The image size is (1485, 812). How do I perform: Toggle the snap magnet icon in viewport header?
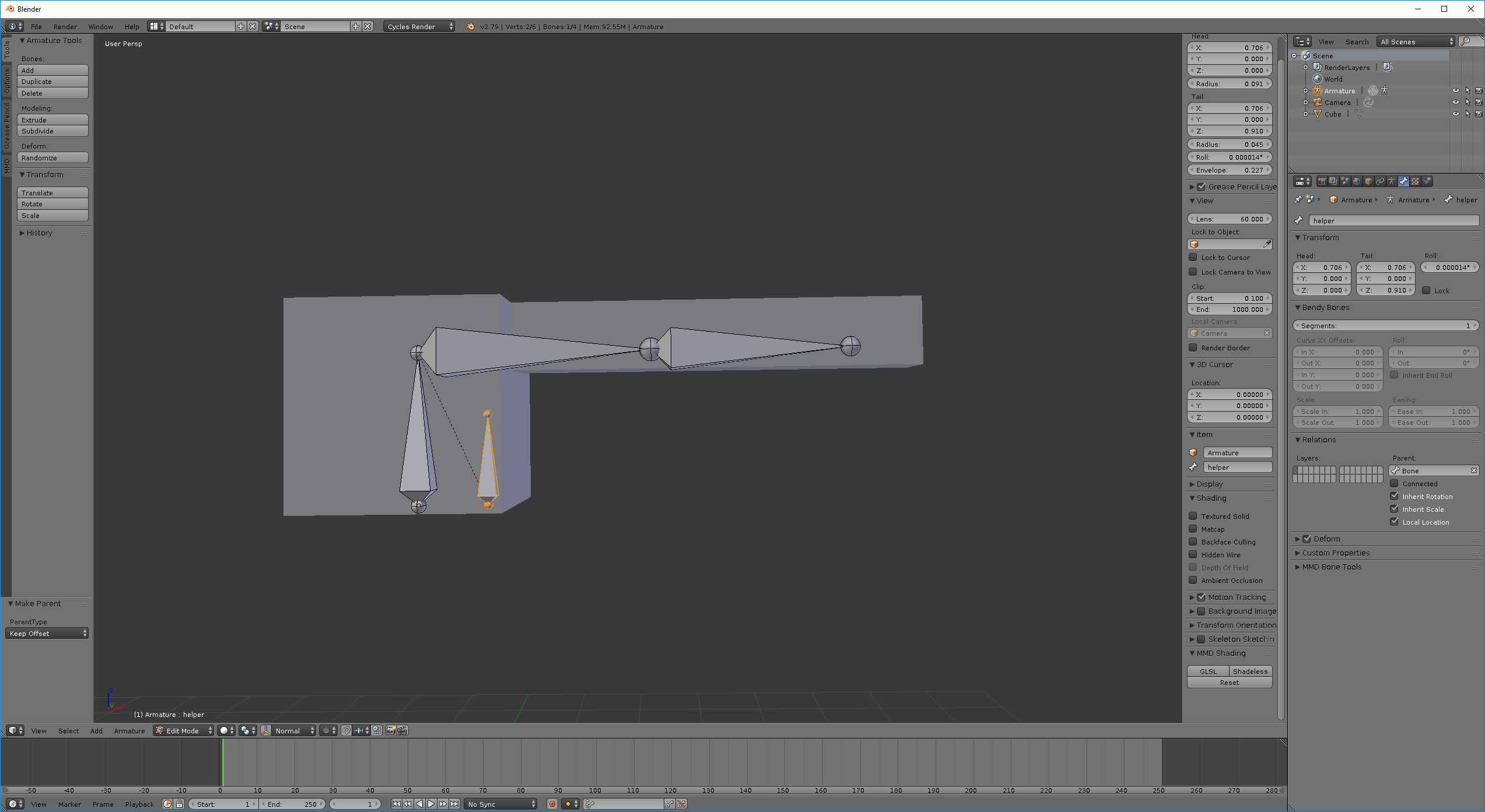click(346, 730)
